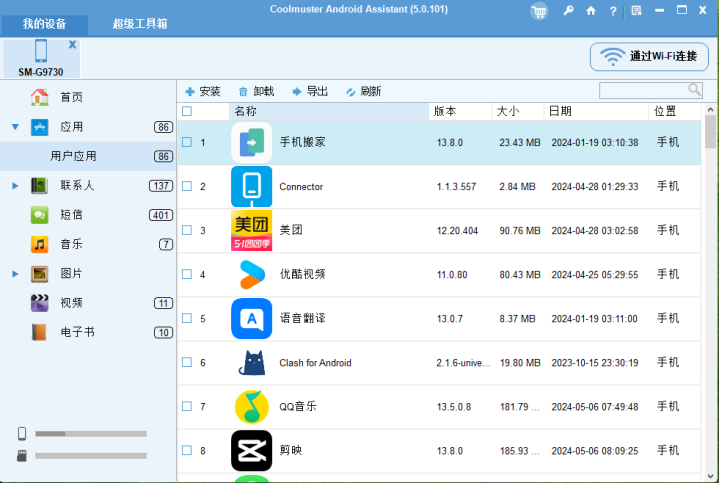Click 刷新 refresh toolbar button
This screenshot has width=719, height=483.
364,91
